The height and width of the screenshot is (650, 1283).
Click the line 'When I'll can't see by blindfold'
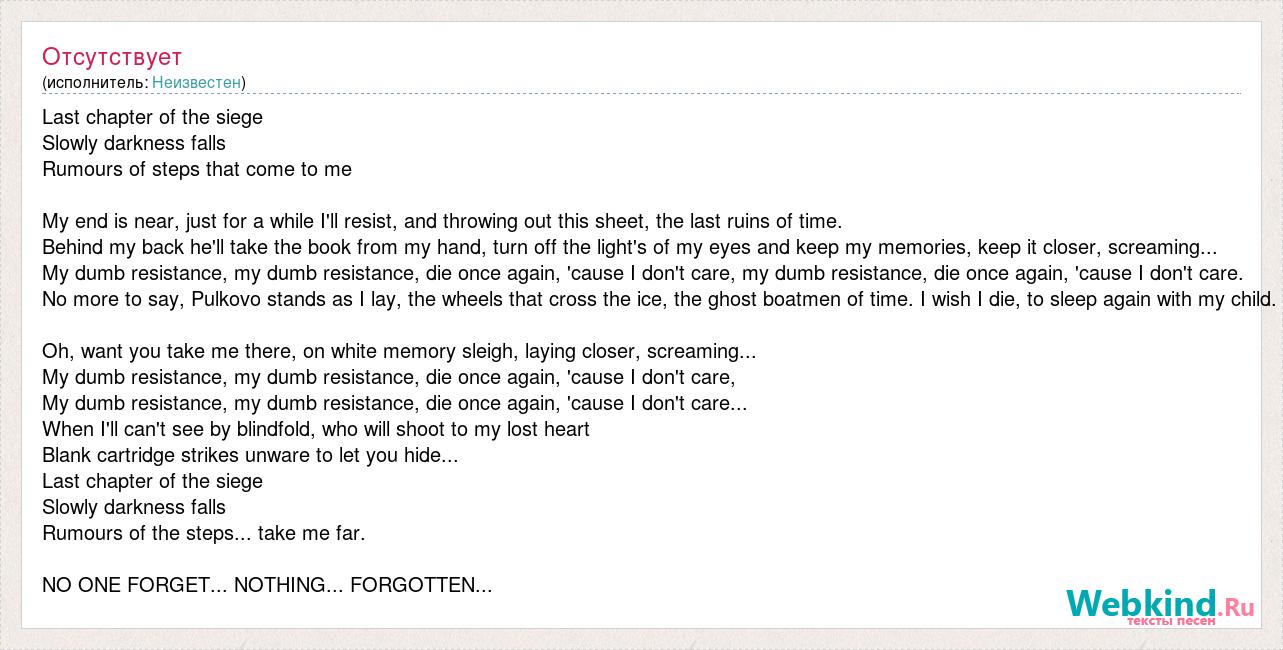(x=316, y=429)
